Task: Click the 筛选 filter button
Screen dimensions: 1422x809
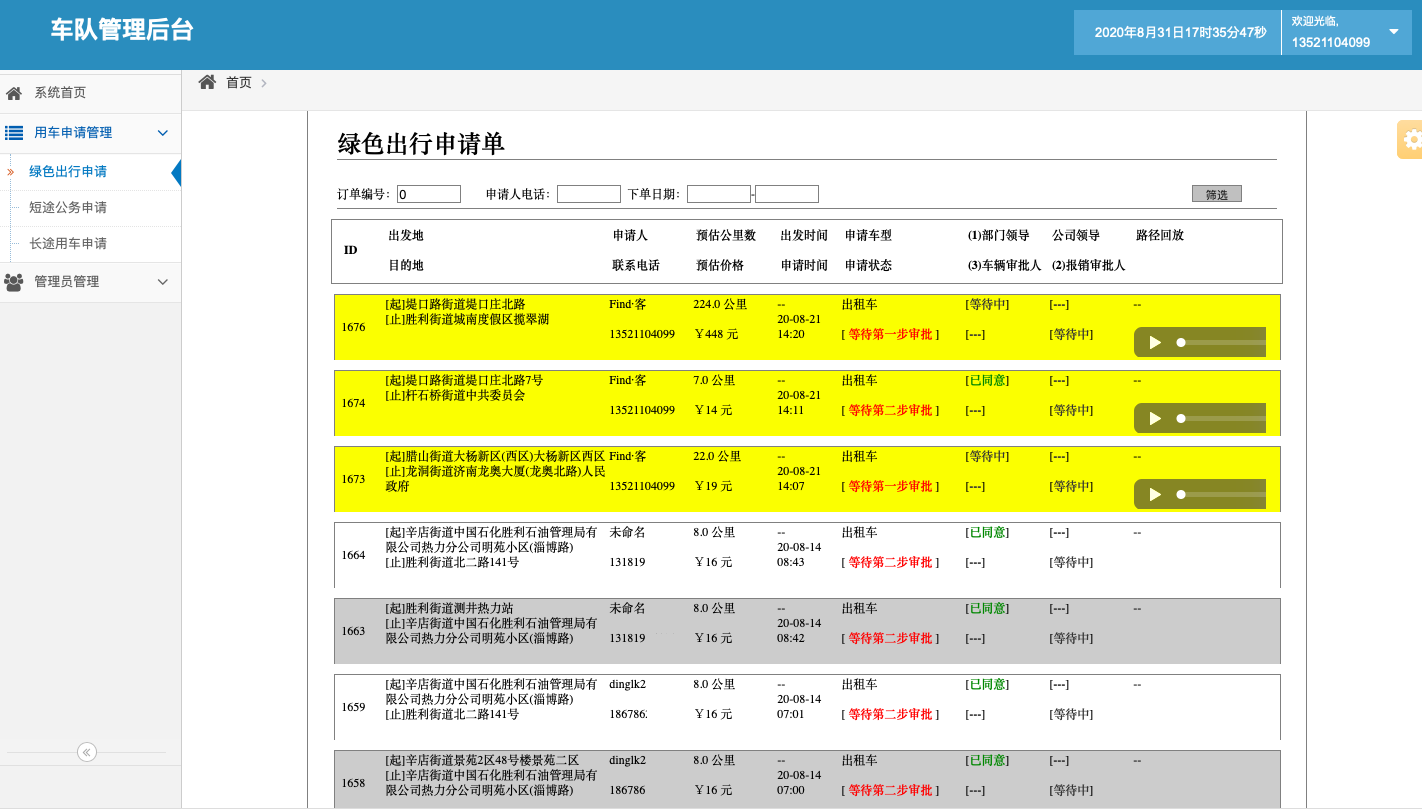Action: point(1216,193)
